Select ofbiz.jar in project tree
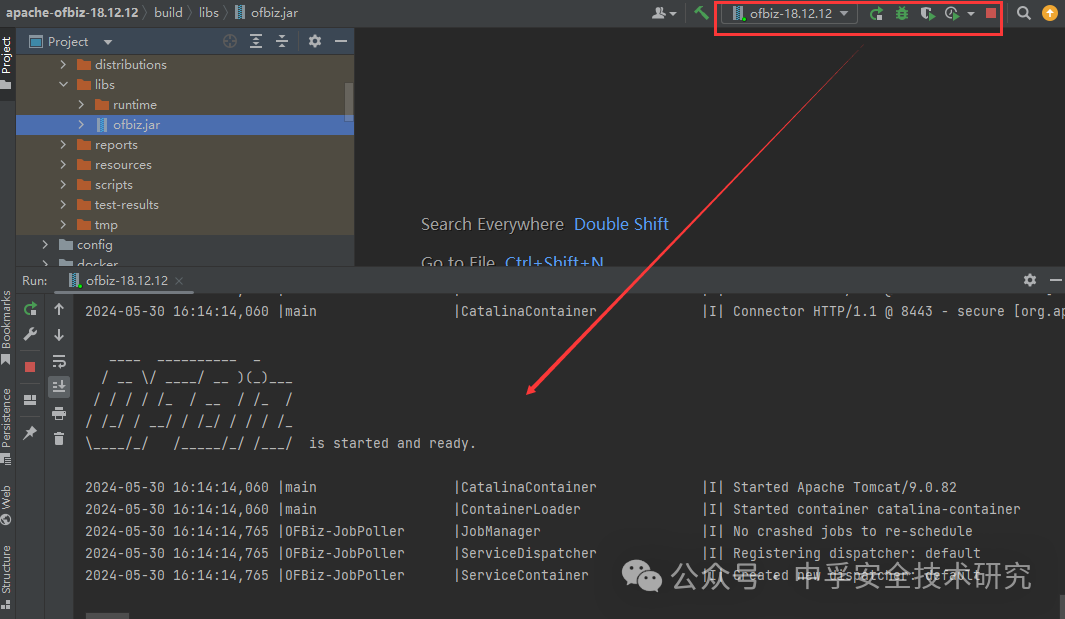 [185, 124]
